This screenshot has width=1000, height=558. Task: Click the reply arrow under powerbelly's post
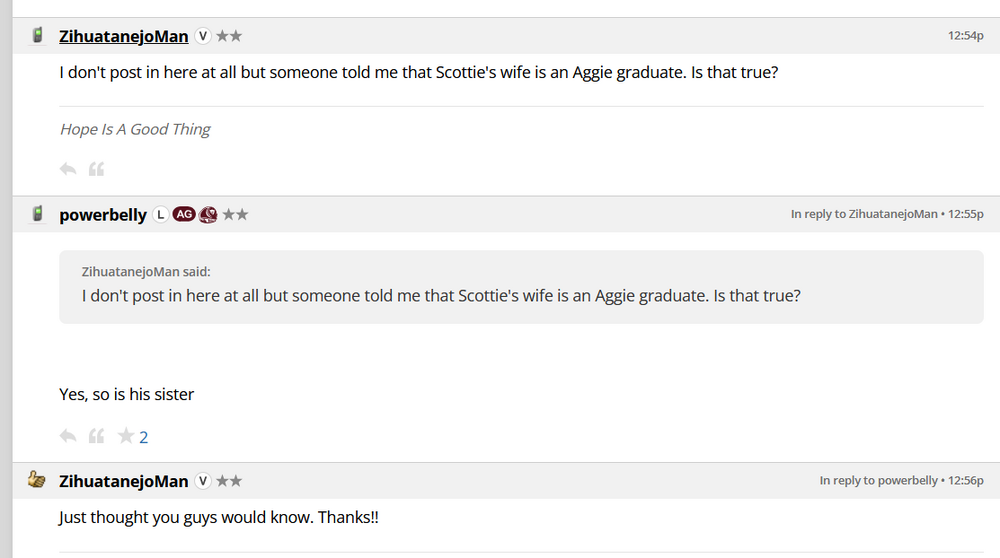pyautogui.click(x=68, y=436)
